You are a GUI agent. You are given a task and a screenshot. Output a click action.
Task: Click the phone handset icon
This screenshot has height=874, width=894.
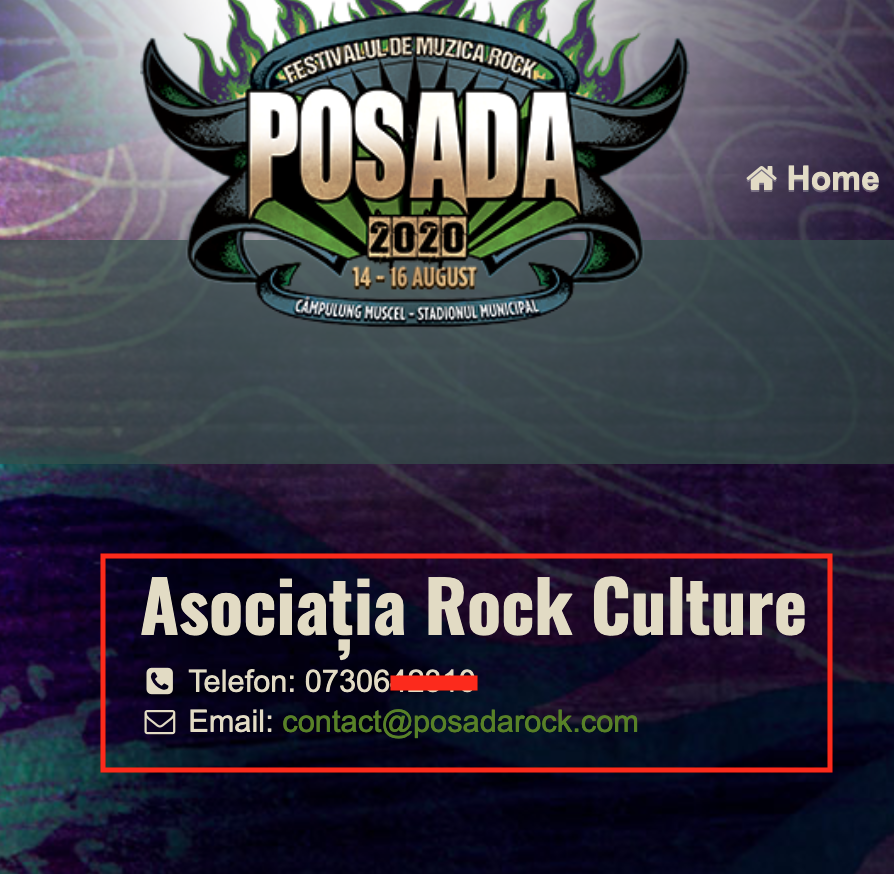(x=160, y=681)
